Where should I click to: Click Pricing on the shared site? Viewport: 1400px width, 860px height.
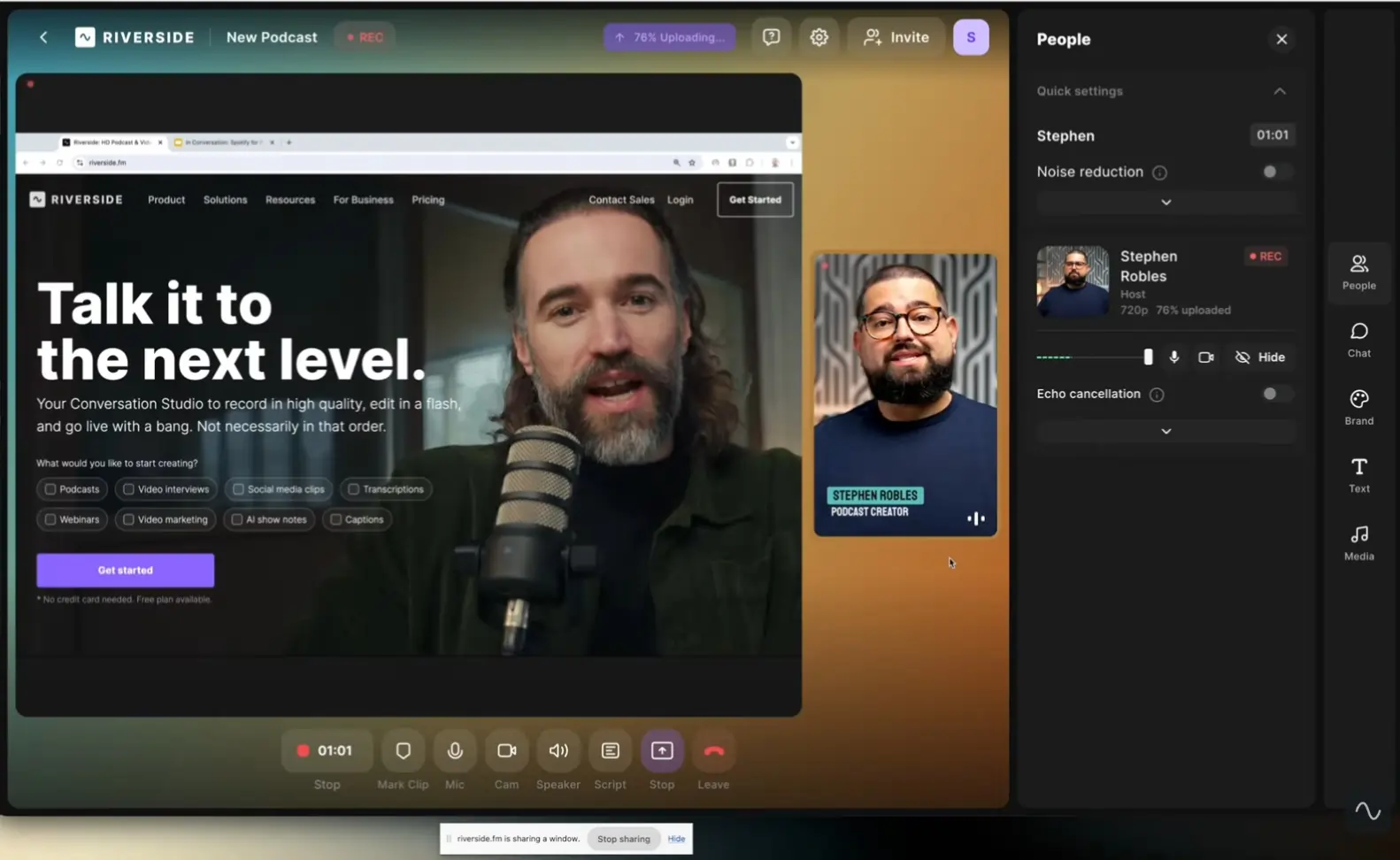coord(428,200)
